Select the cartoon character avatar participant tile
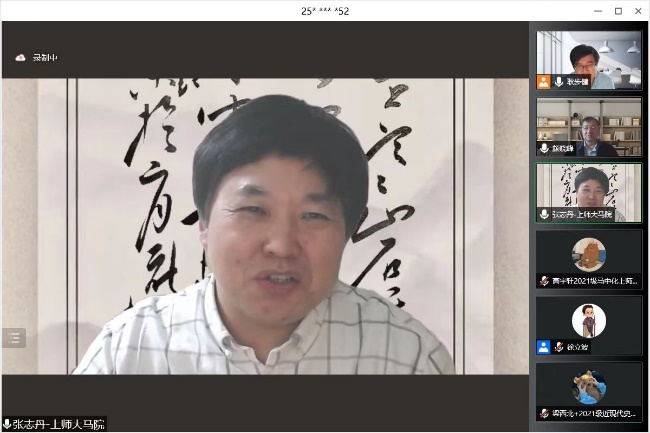 (589, 321)
